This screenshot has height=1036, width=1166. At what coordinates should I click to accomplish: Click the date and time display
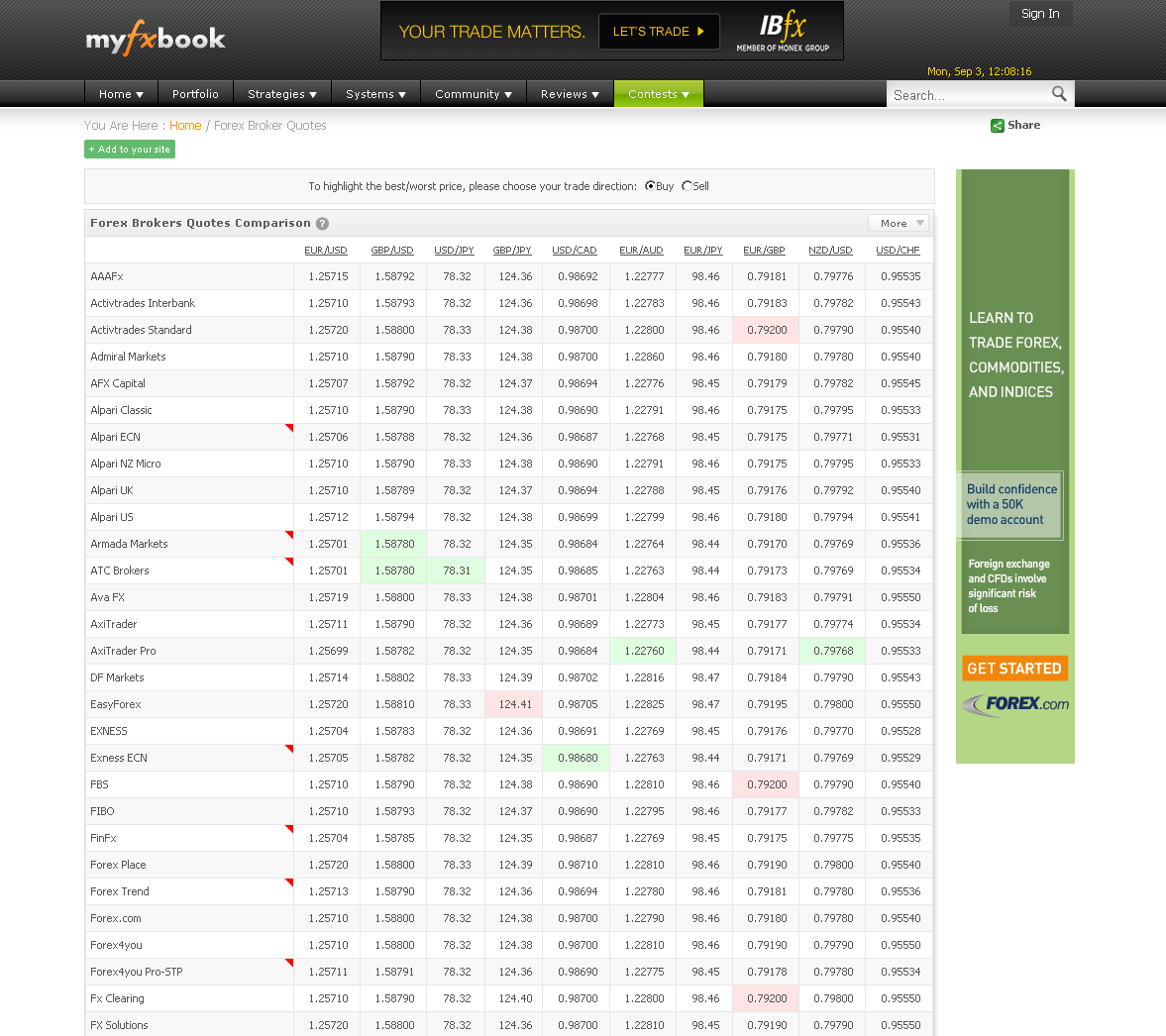(x=980, y=71)
